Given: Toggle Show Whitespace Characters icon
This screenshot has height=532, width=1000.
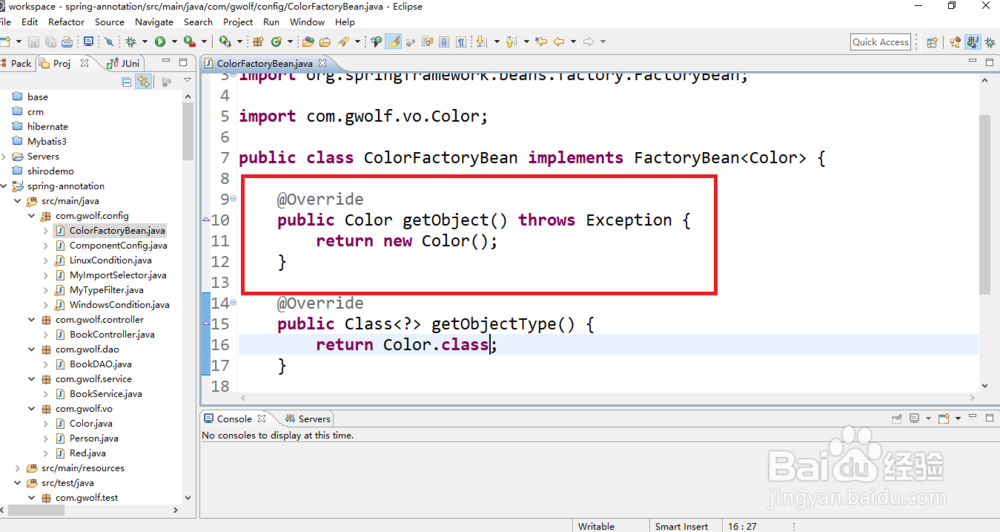Looking at the screenshot, I should click(x=461, y=41).
